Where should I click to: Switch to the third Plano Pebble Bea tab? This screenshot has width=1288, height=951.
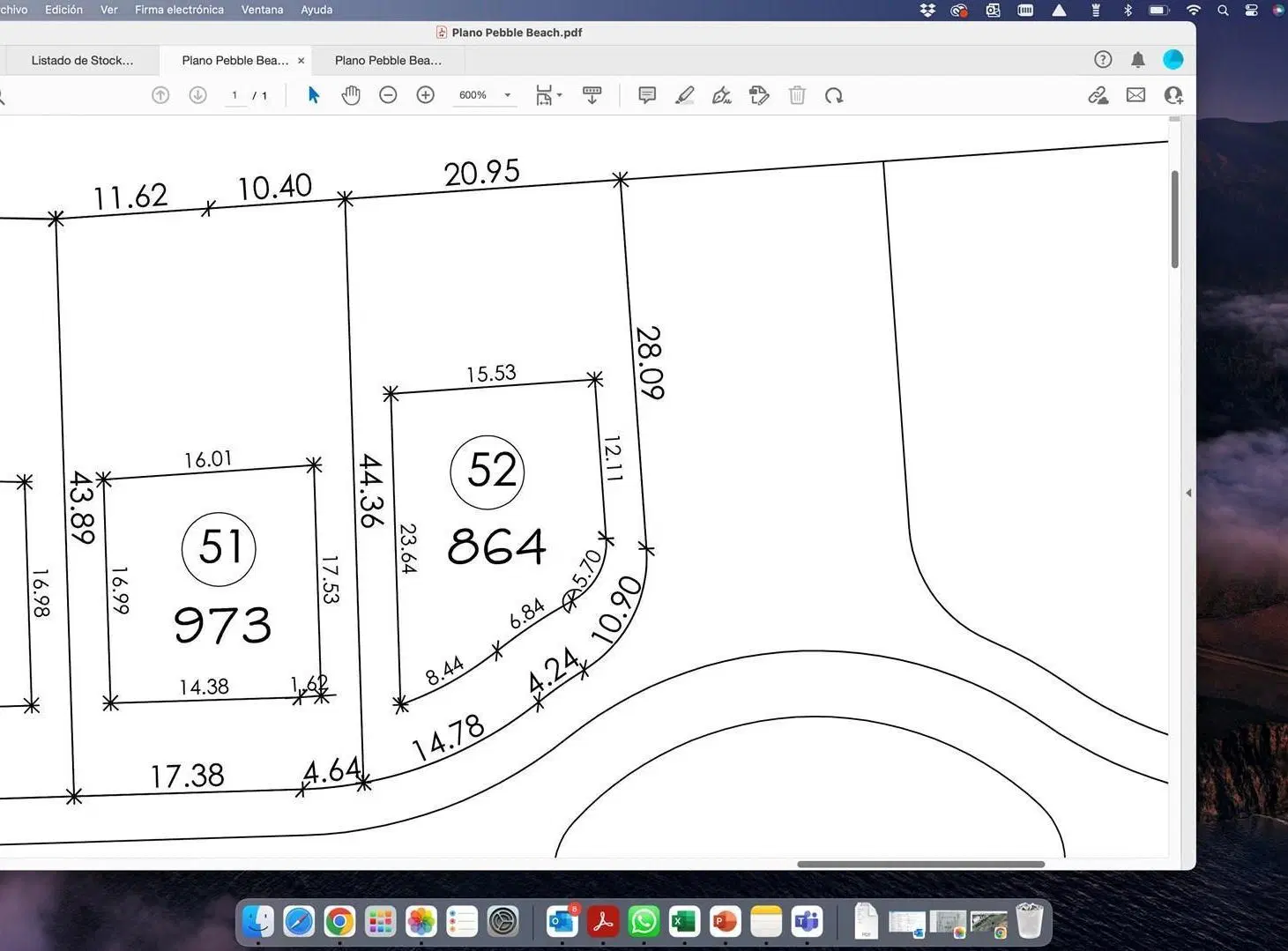[389, 61]
